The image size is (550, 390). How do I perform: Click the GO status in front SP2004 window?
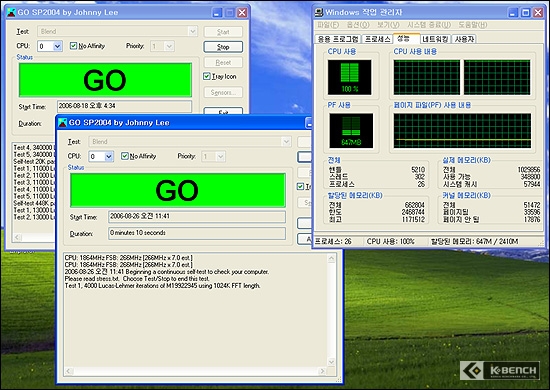point(177,190)
